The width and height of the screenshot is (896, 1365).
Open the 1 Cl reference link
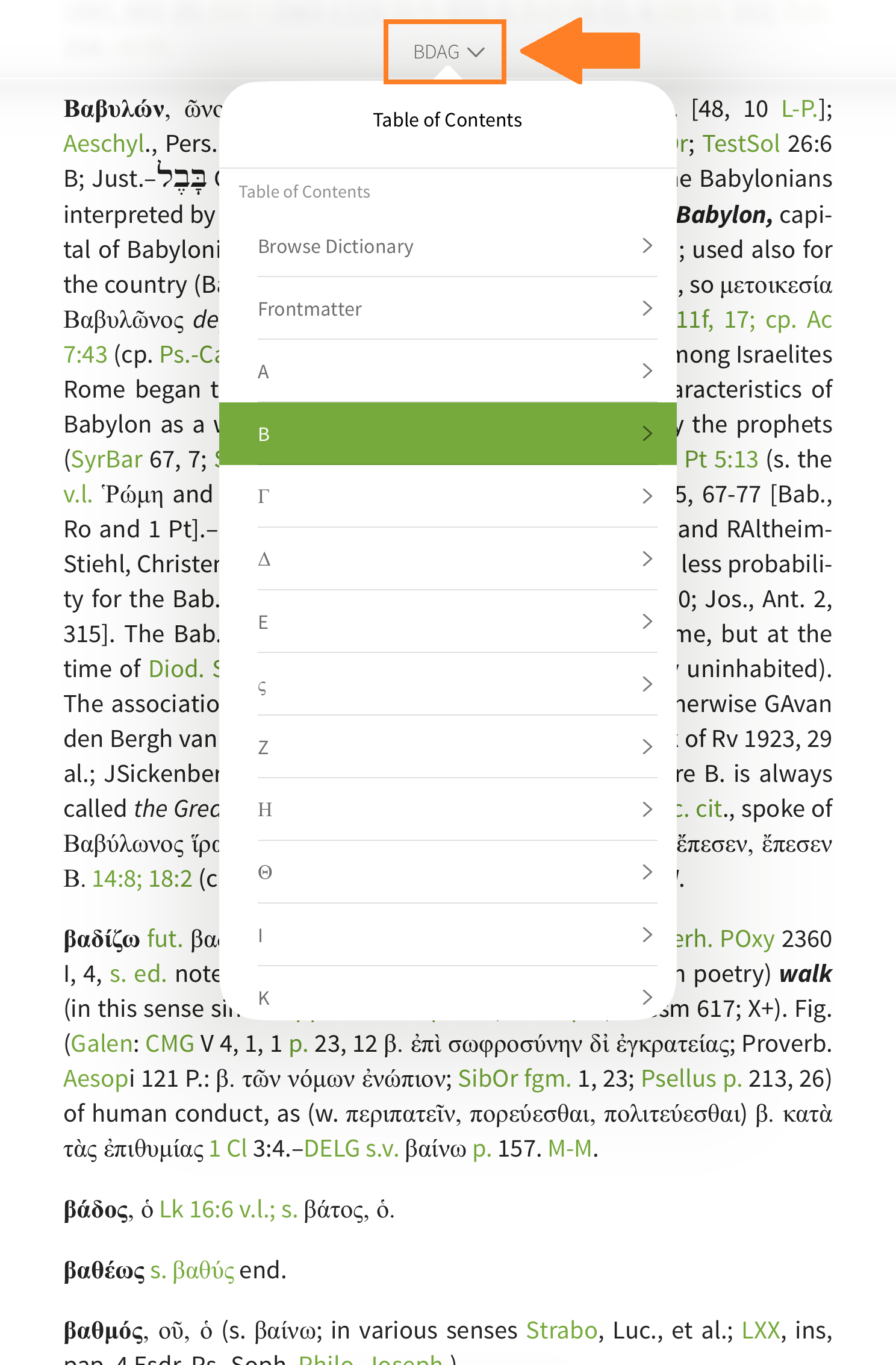(x=228, y=1149)
